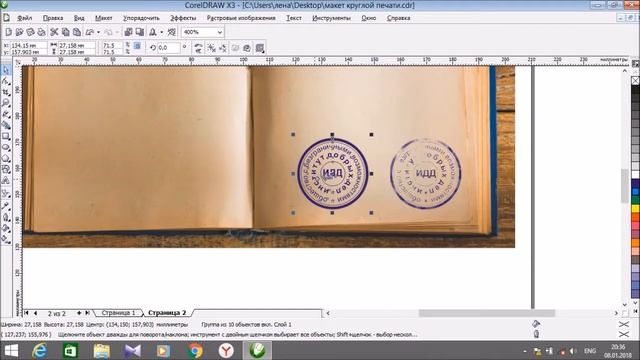Select the Interactive Blend tool
The image size is (640, 360).
click(x=6, y=193)
